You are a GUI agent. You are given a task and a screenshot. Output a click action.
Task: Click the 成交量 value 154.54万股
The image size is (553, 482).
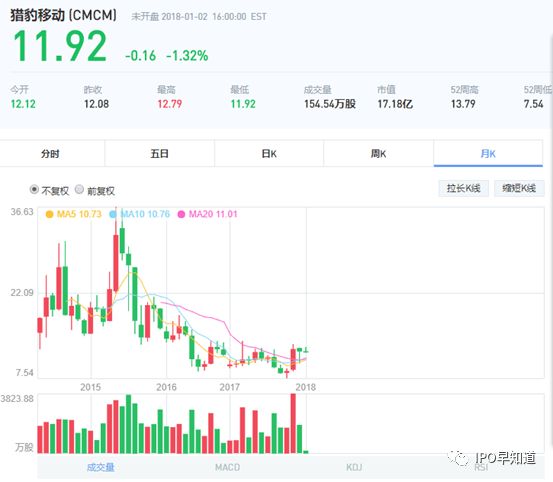pyautogui.click(x=330, y=104)
